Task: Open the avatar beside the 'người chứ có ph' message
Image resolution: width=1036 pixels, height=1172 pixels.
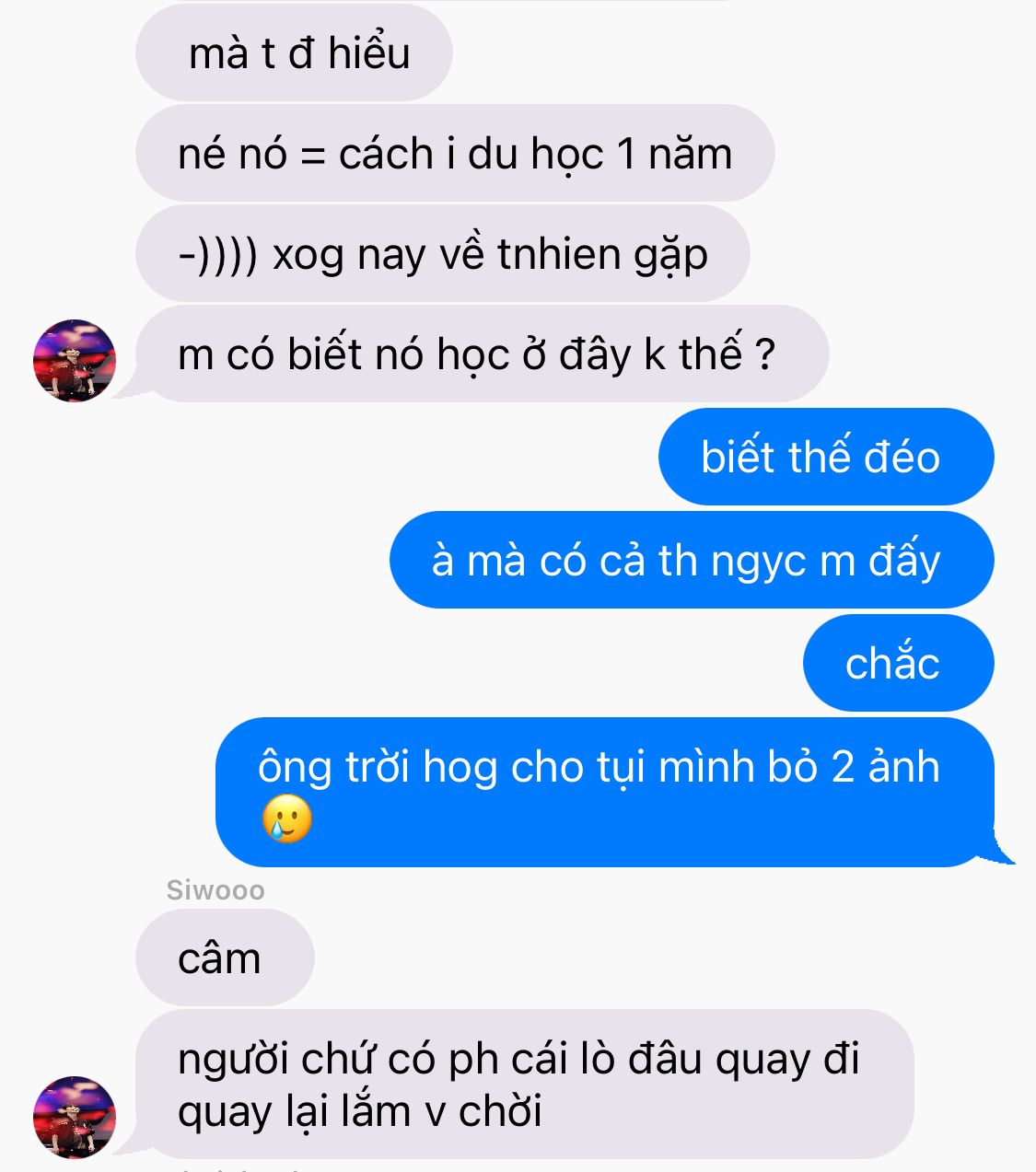Action: coord(75,1117)
